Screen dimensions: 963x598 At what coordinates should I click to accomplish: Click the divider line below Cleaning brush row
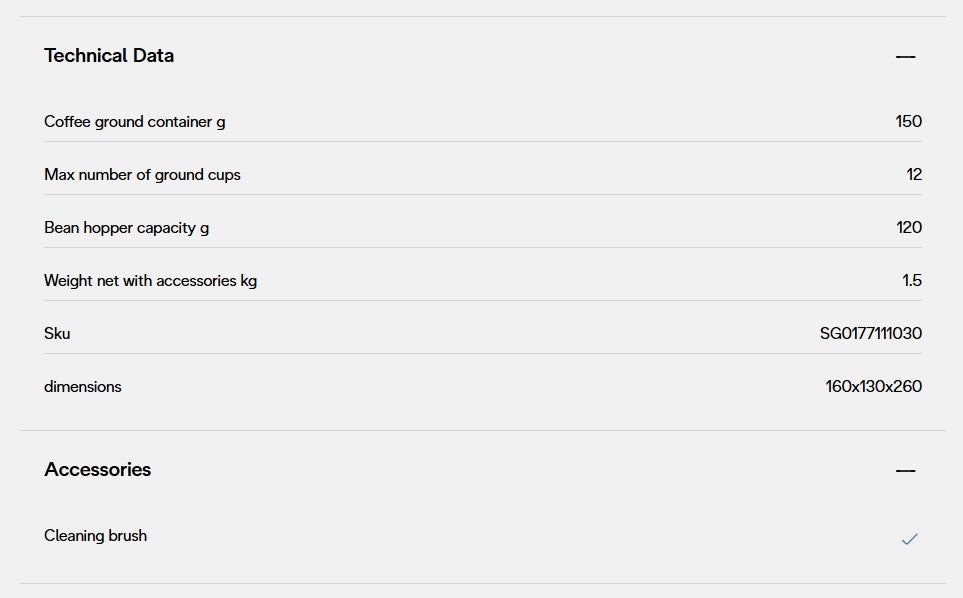click(482, 583)
